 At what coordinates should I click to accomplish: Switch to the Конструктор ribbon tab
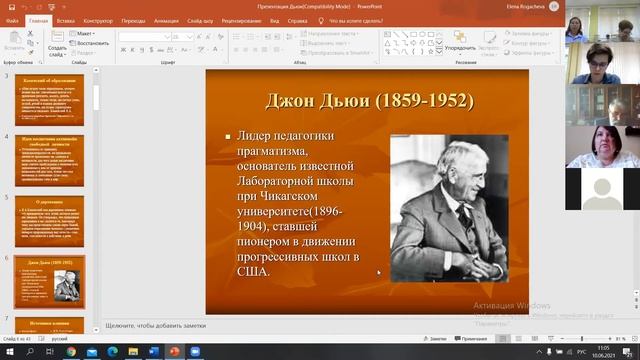pyautogui.click(x=98, y=21)
